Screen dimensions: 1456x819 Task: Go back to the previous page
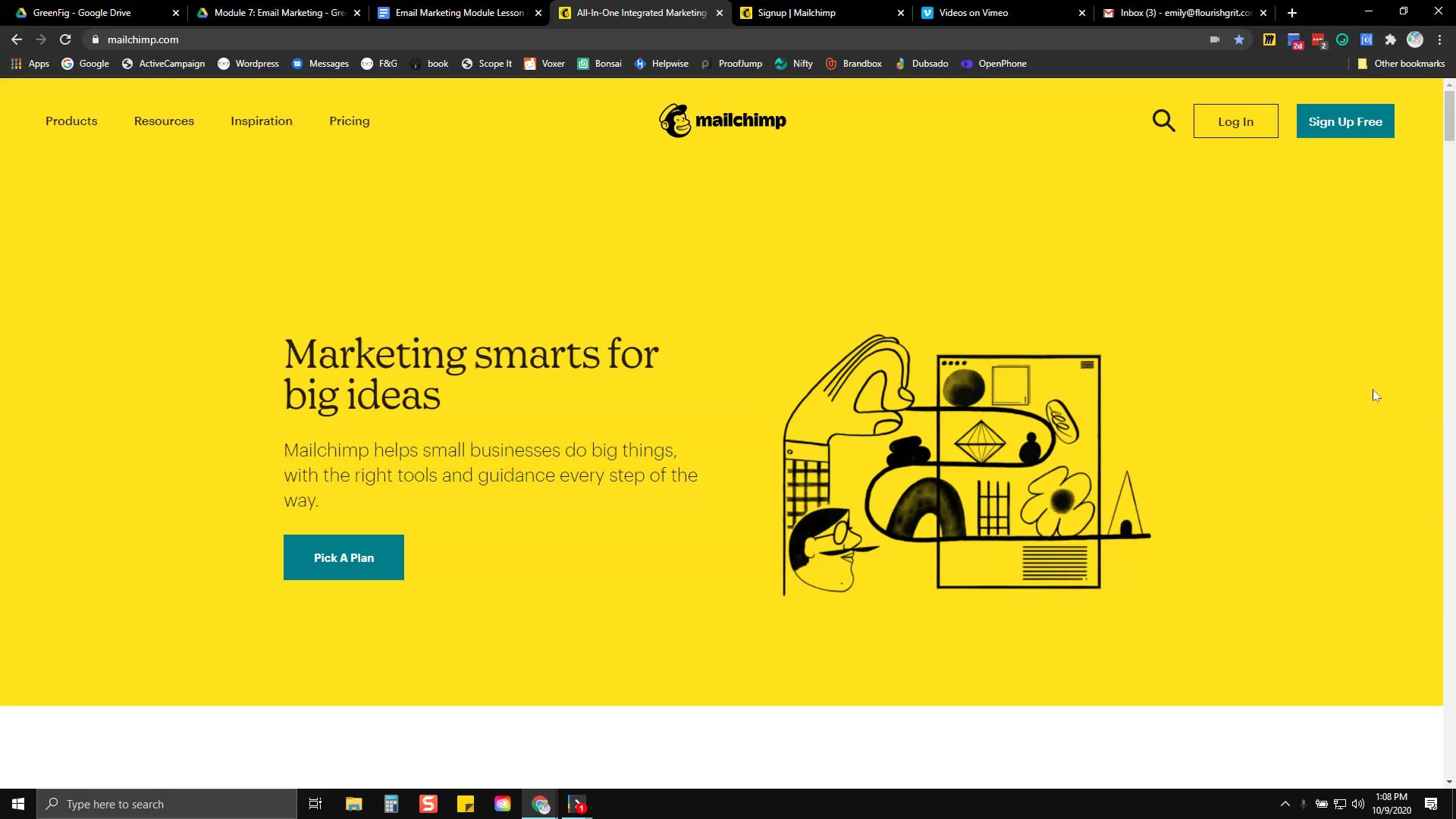[17, 39]
